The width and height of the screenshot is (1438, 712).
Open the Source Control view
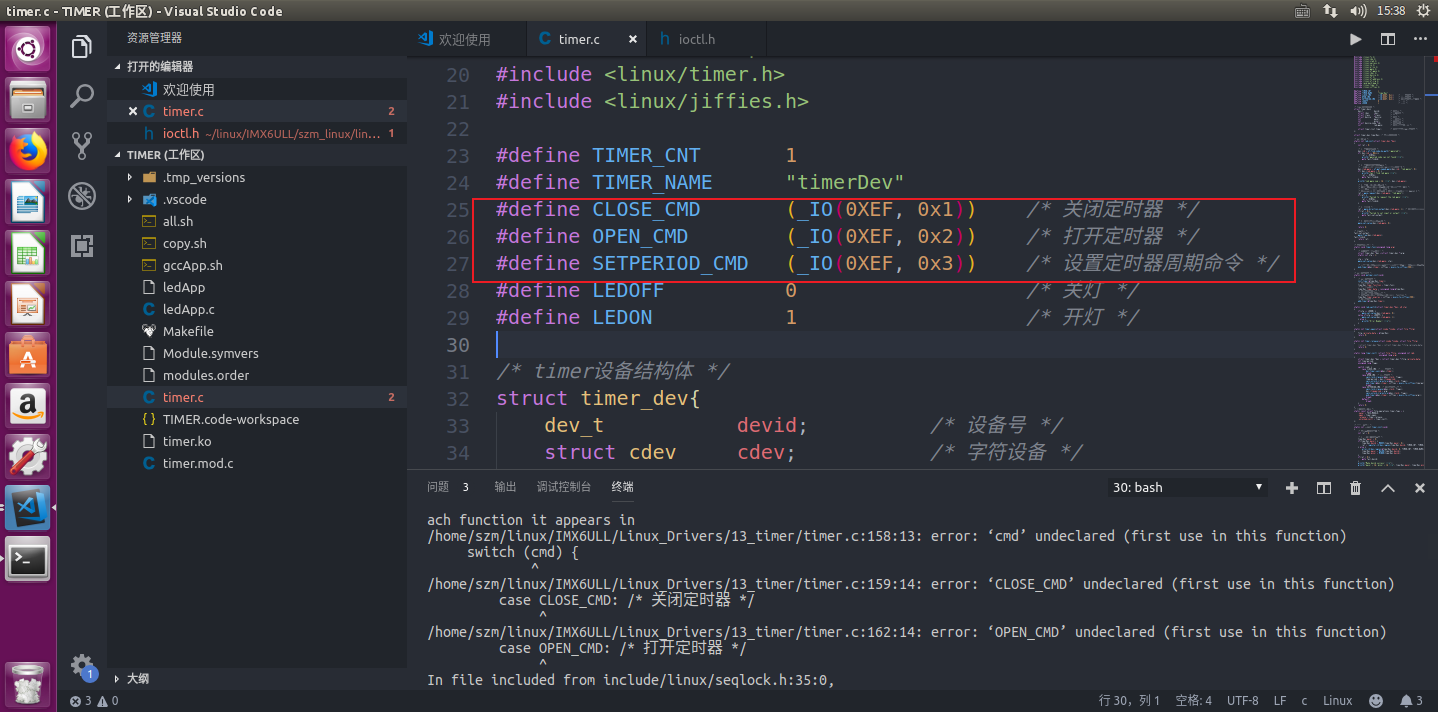coord(81,146)
